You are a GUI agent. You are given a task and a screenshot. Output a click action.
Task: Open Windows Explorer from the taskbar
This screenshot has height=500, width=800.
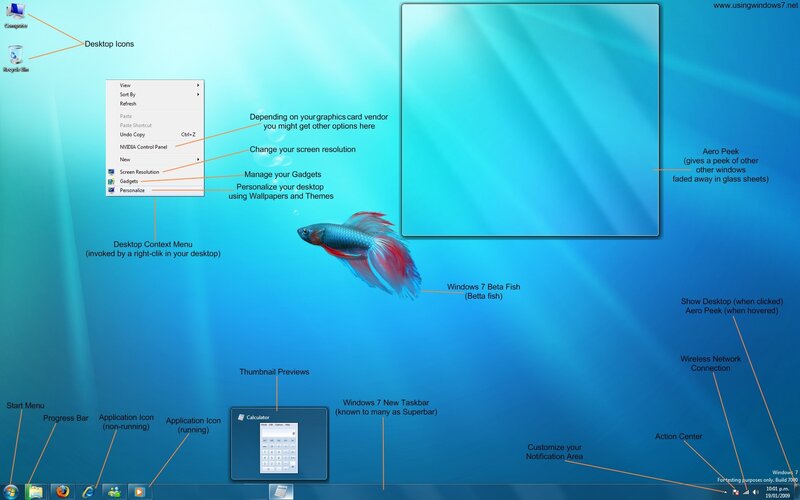[x=36, y=492]
